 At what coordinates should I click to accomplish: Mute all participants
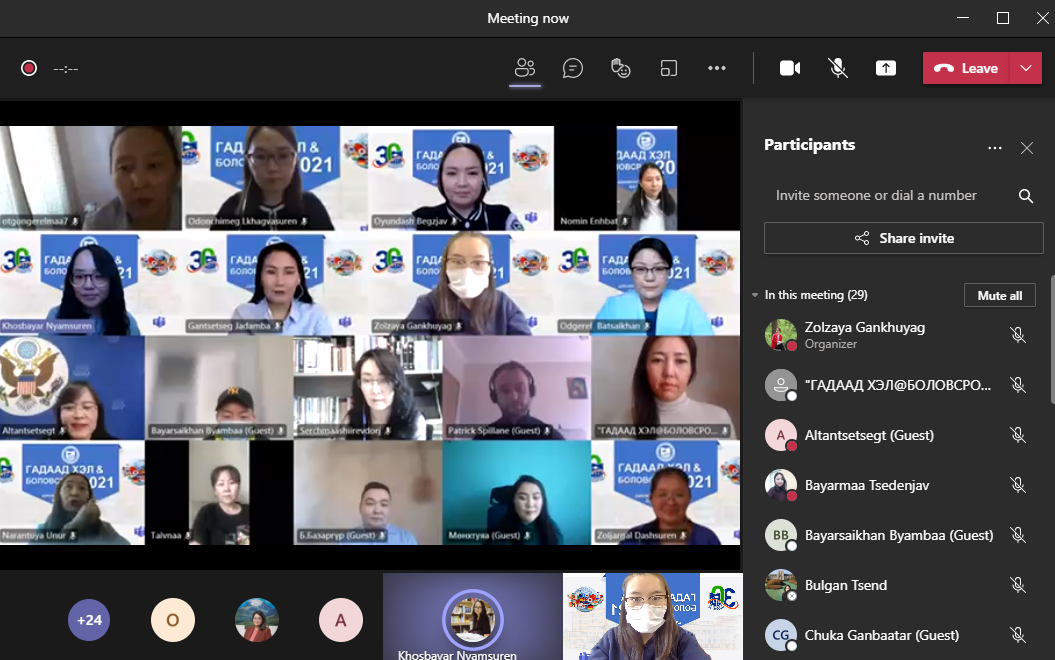[1000, 295]
